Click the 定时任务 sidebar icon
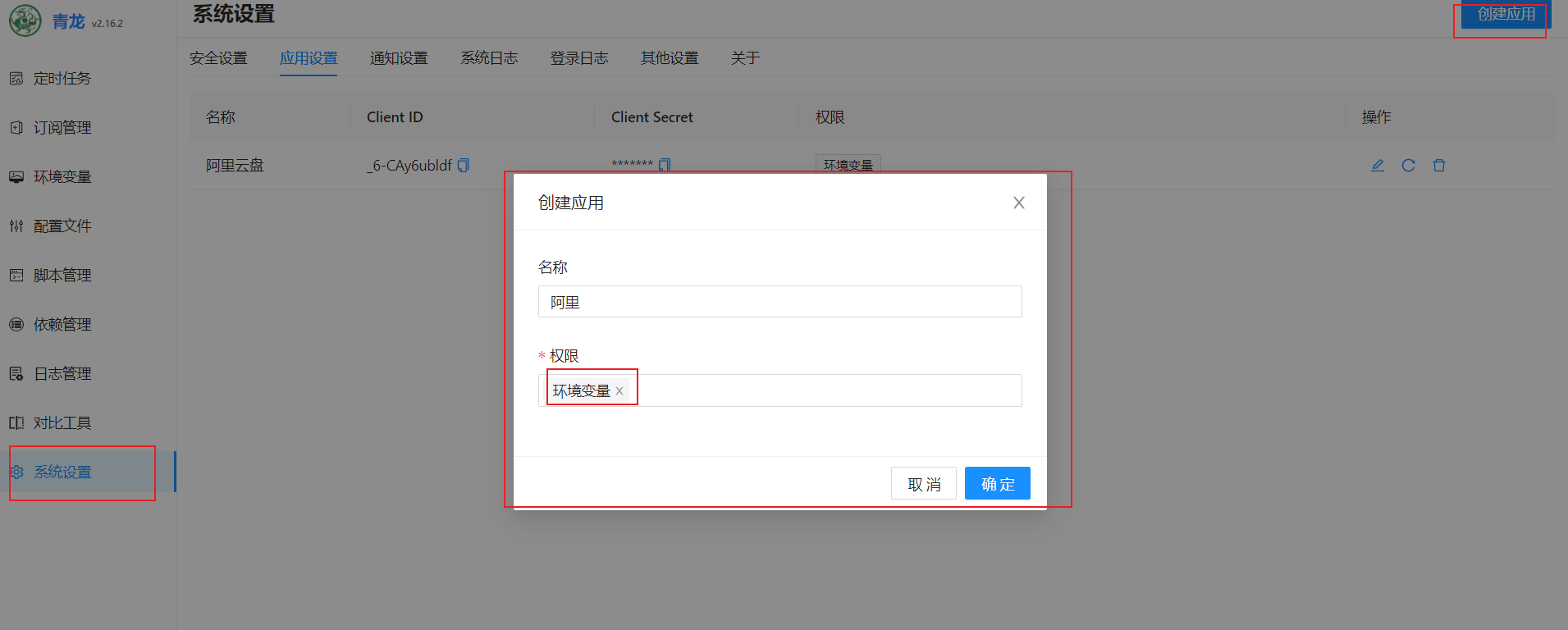This screenshot has height=630, width=1568. pyautogui.click(x=16, y=79)
